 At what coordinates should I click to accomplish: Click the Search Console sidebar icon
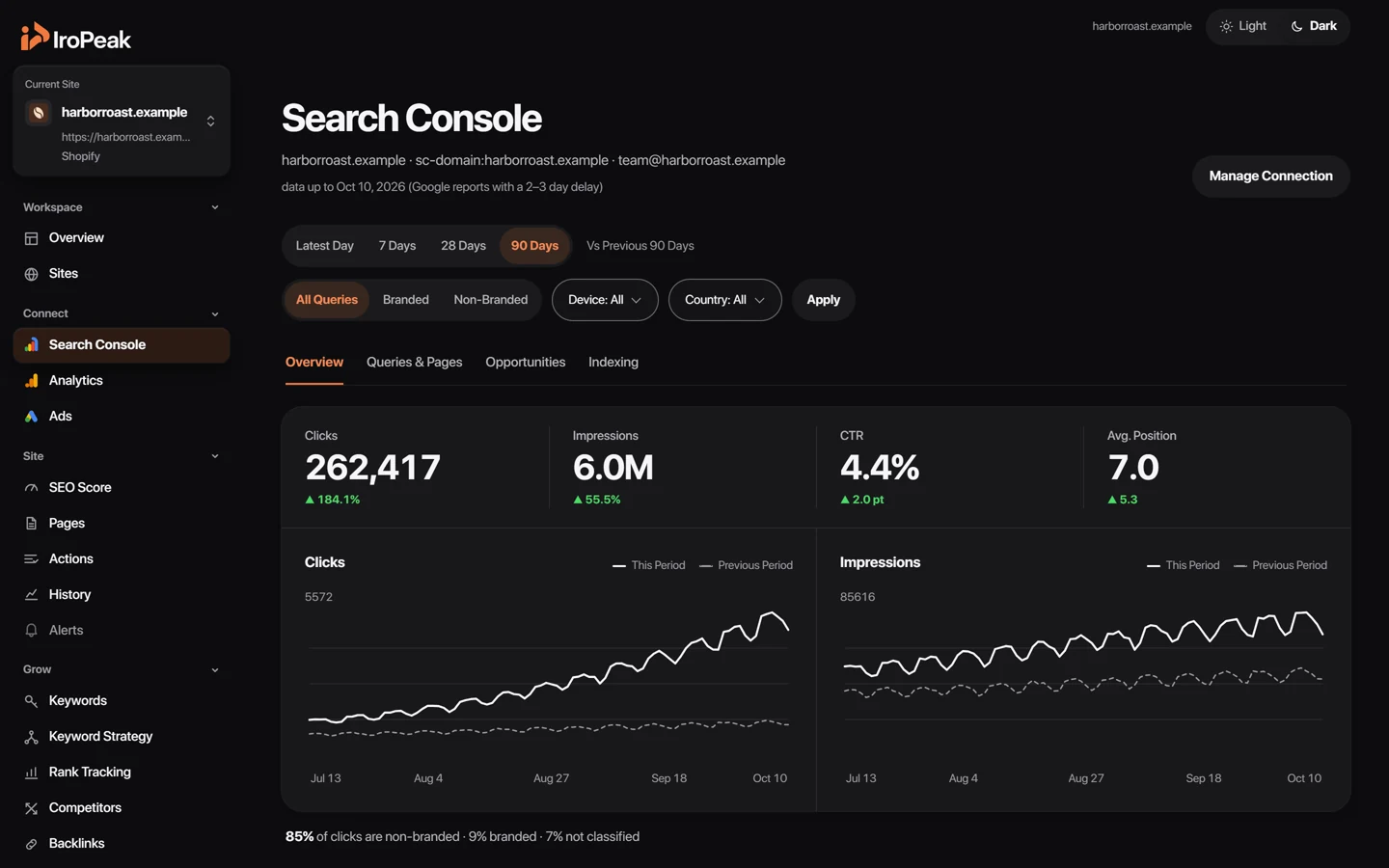(x=31, y=345)
